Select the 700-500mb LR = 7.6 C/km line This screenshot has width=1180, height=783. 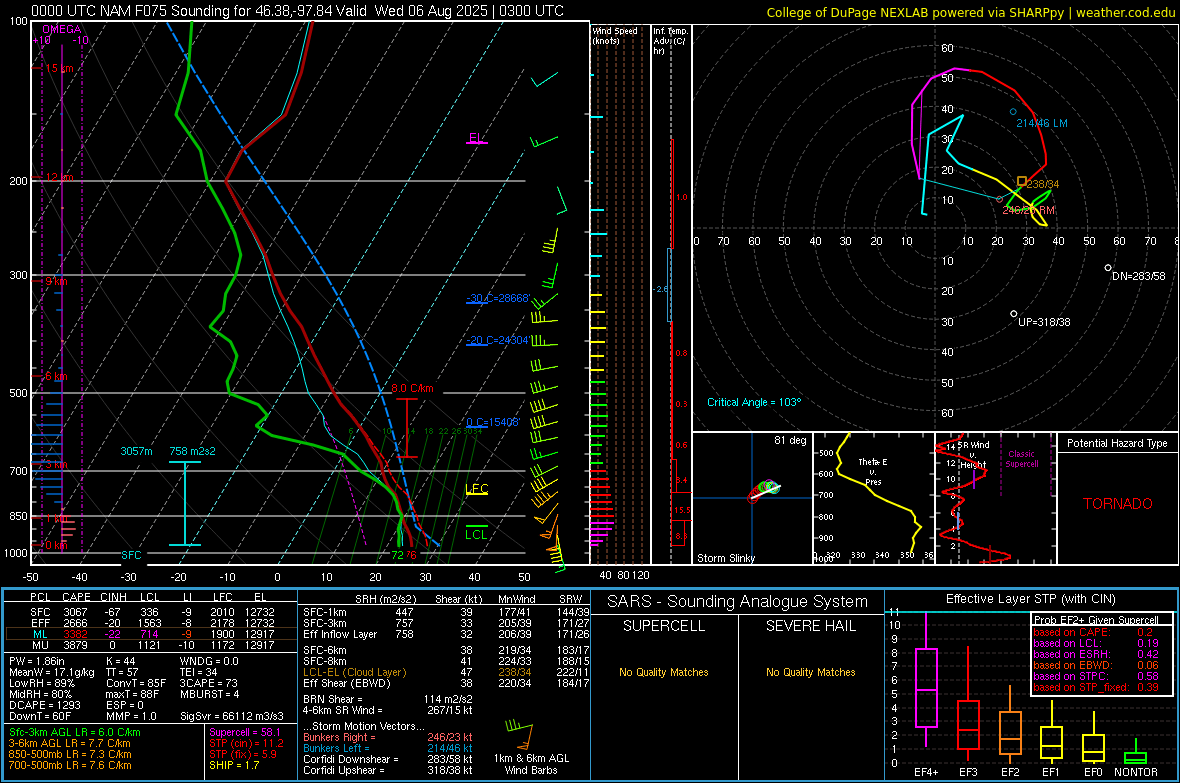[x=70, y=765]
